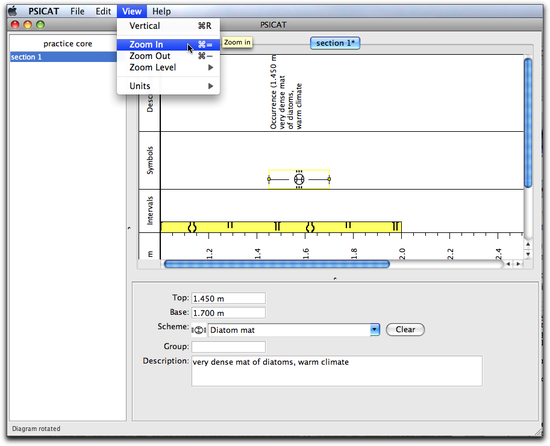Open the Scheme dropdown arrow
550x446 pixels.
375,330
